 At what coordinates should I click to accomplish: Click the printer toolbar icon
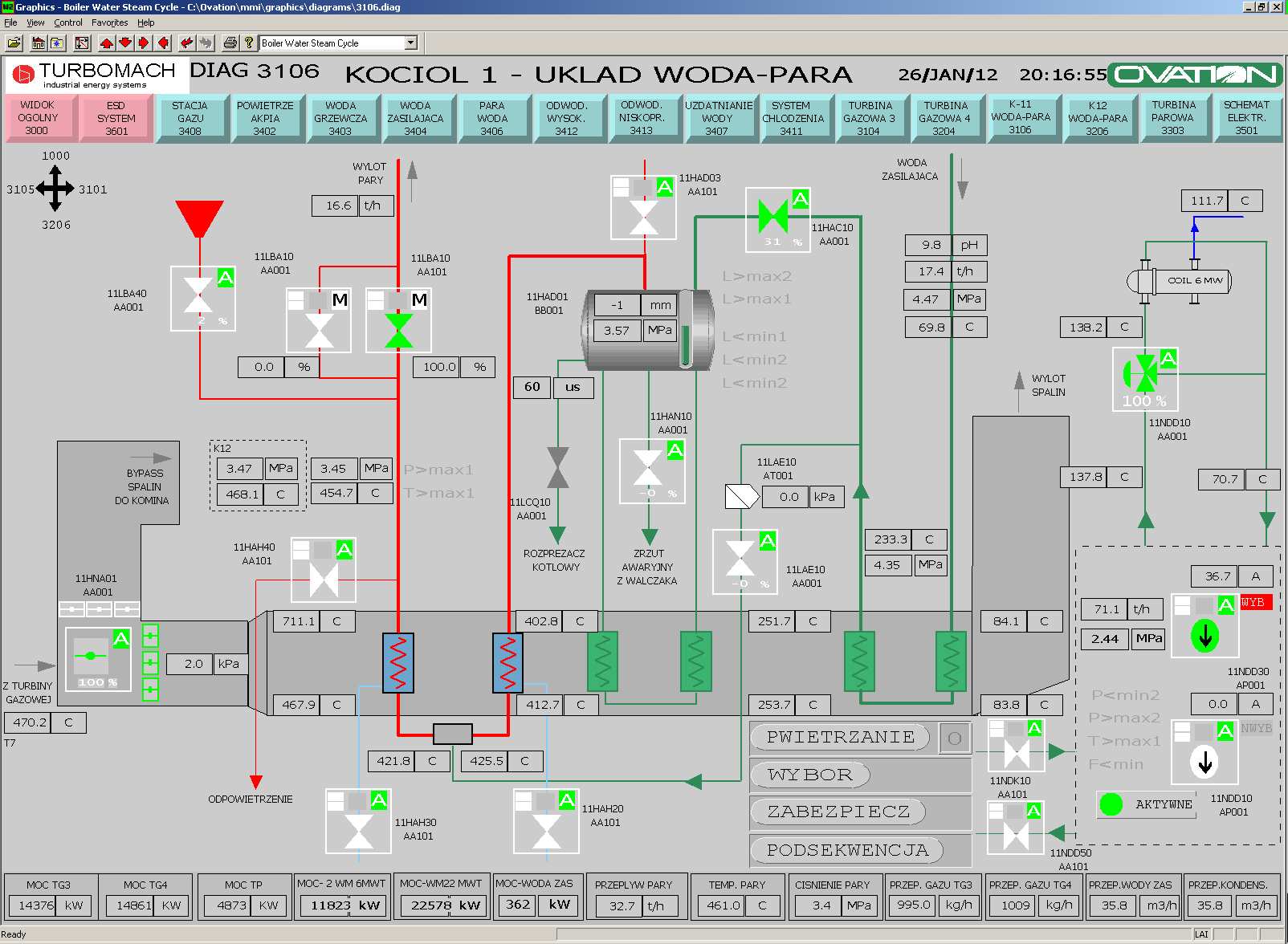[x=230, y=43]
